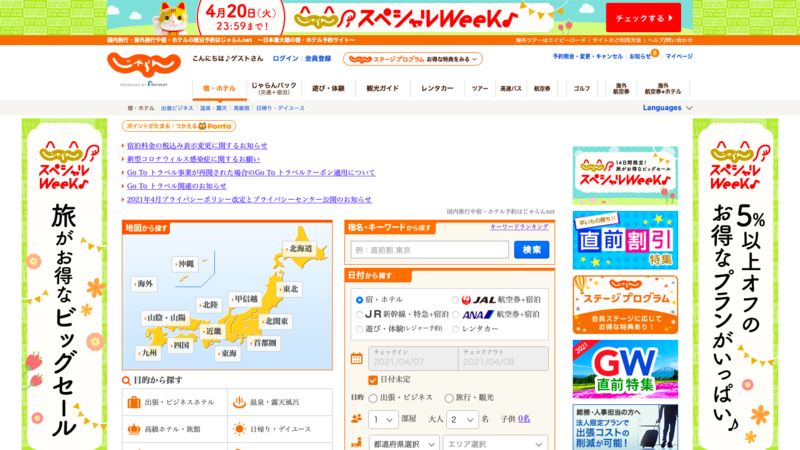Click the calendar icon beside check-in
The width and height of the screenshot is (800, 450).
[357, 359]
